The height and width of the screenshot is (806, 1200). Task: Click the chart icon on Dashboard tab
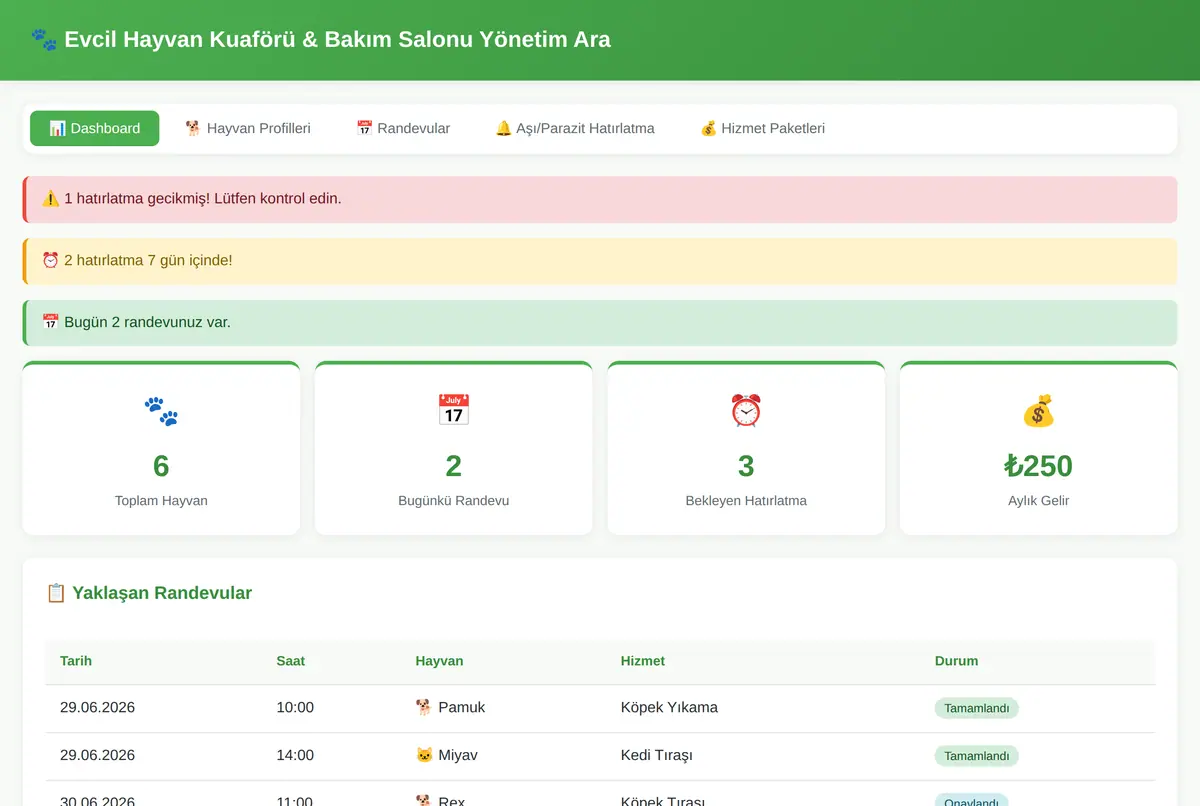57,128
